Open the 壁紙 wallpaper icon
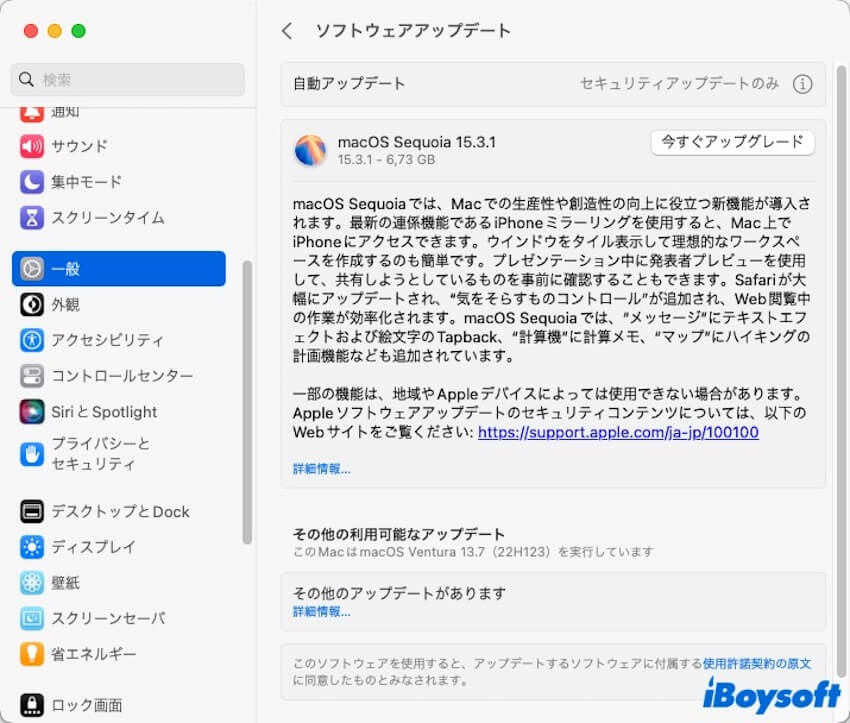The height and width of the screenshot is (723, 850). click(x=31, y=583)
